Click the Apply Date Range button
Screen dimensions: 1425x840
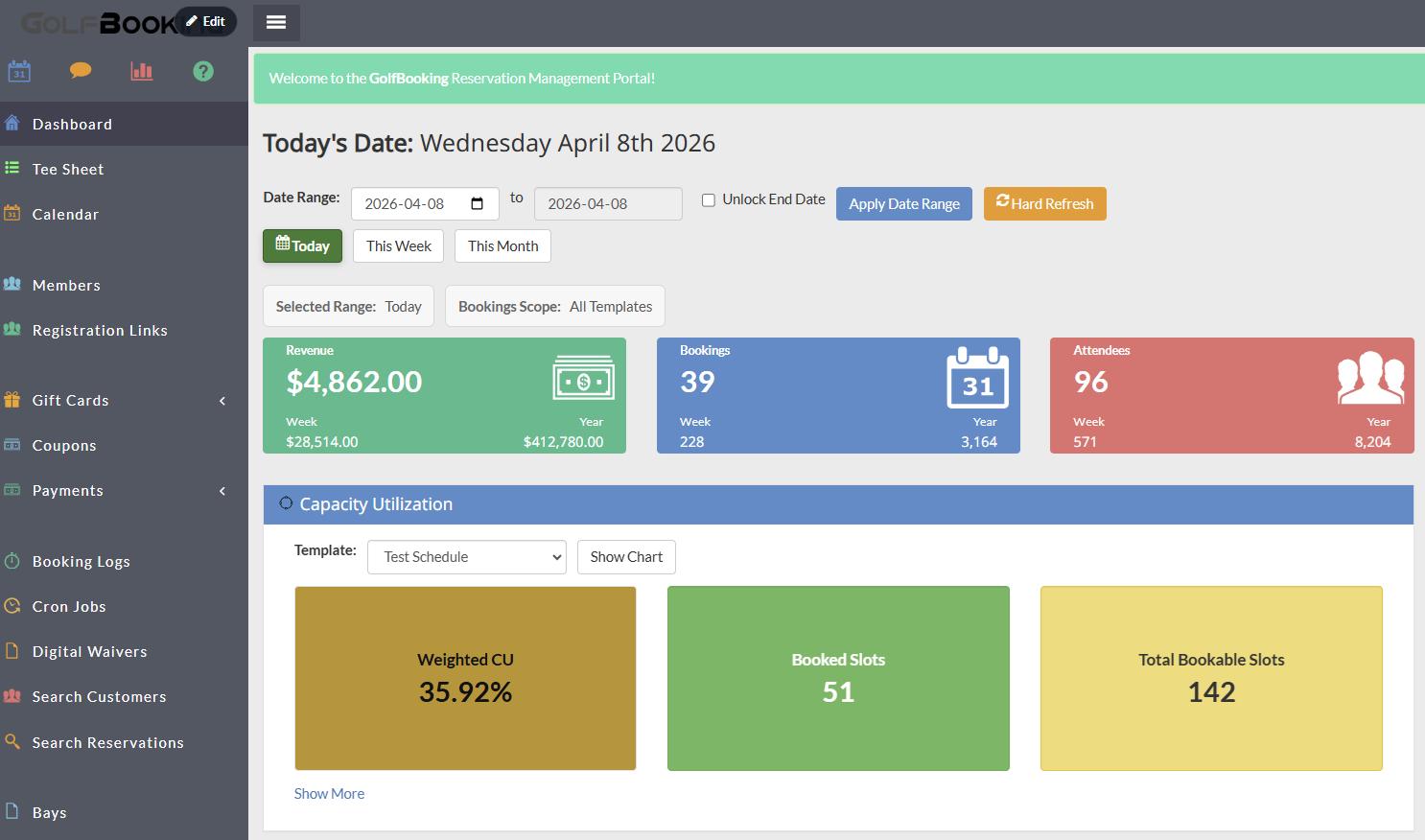pyautogui.click(x=903, y=203)
